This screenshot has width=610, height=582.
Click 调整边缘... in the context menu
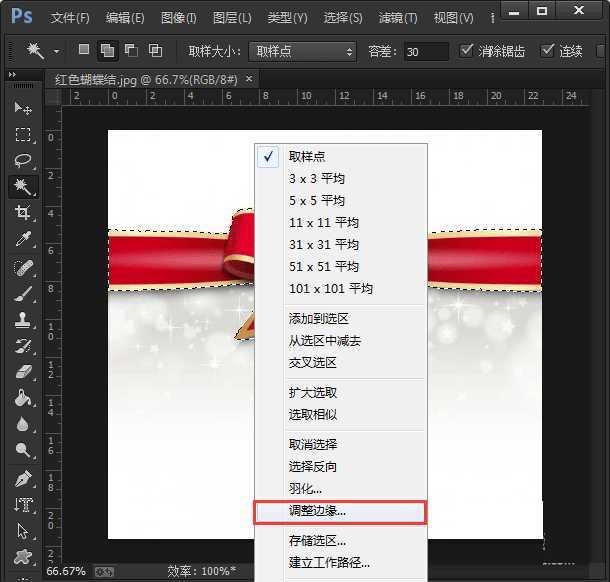317,511
